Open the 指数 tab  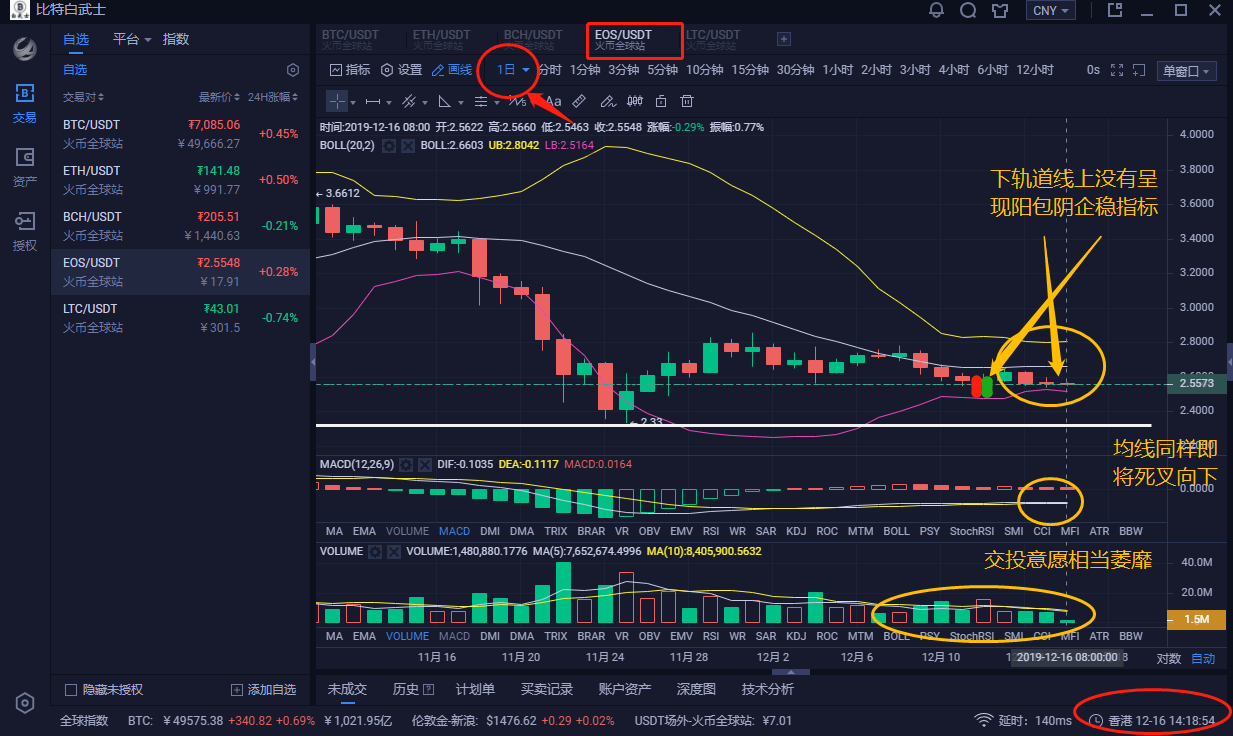coord(176,39)
